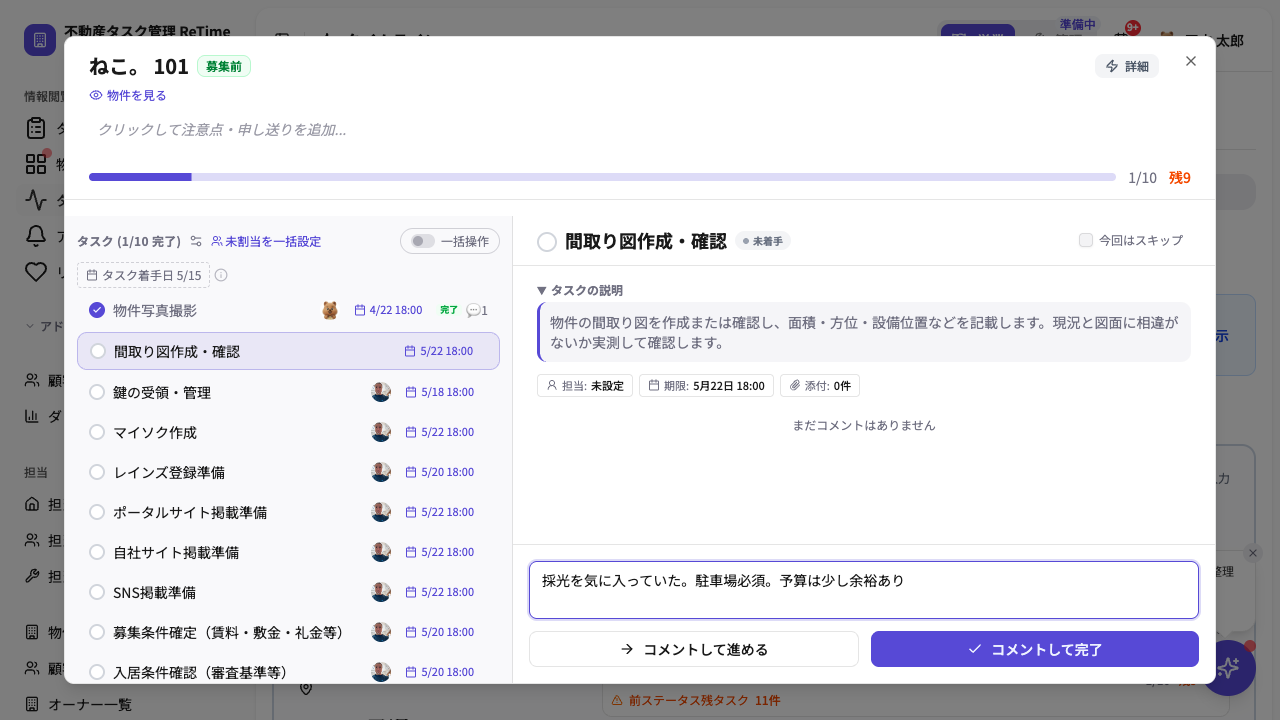The width and height of the screenshot is (1280, 720).
Task: Click bell notification icon in sidebar
Action: click(36, 236)
